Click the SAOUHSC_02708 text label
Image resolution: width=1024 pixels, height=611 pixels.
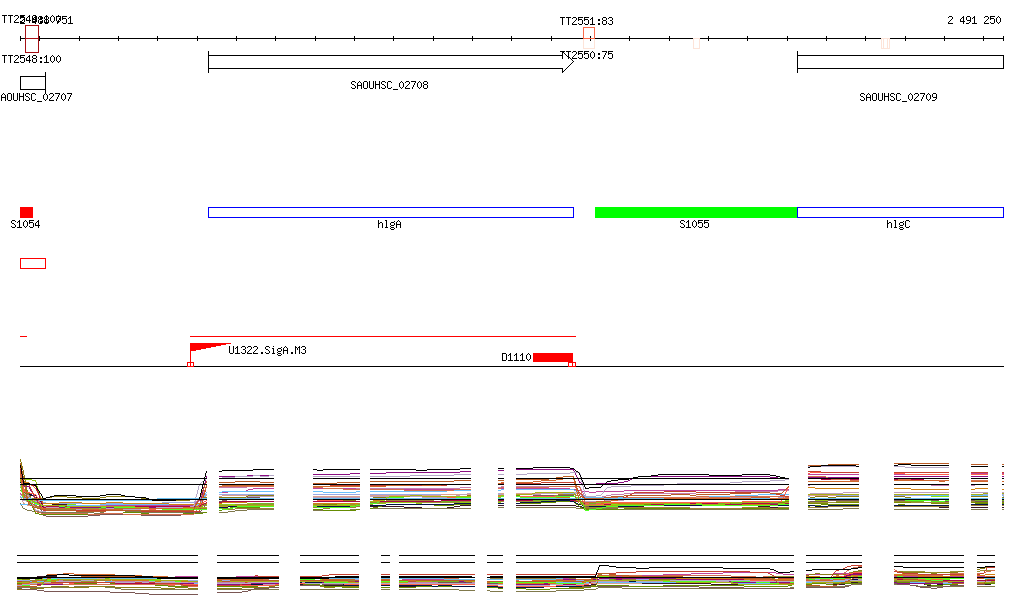click(x=389, y=86)
